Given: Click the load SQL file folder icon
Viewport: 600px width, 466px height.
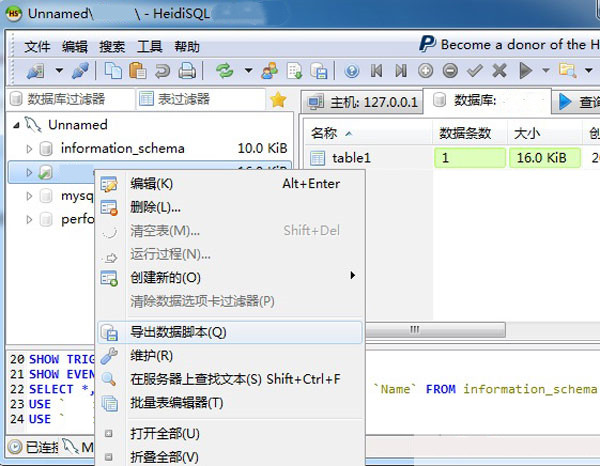Looking at the screenshot, I should [567, 71].
